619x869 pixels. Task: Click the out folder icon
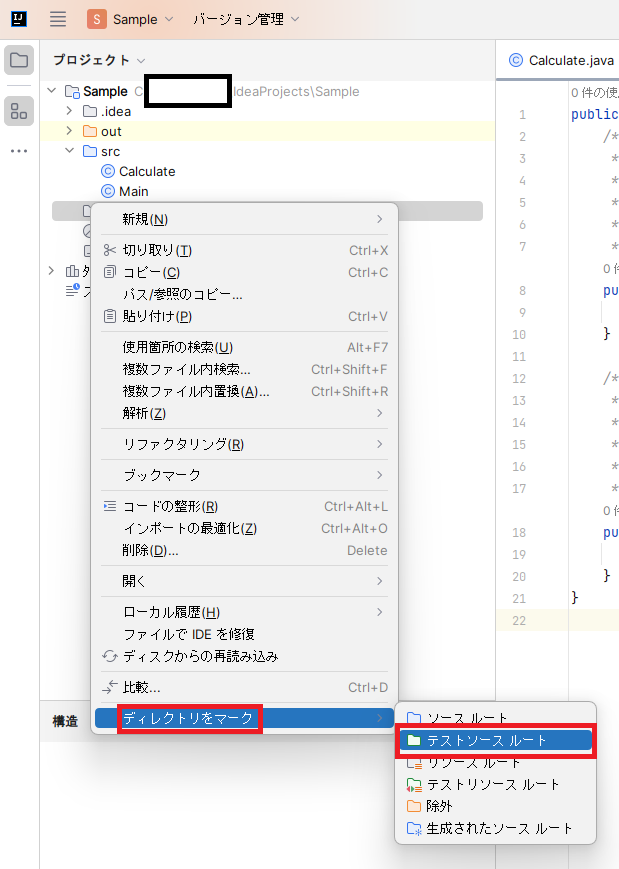coord(90,131)
